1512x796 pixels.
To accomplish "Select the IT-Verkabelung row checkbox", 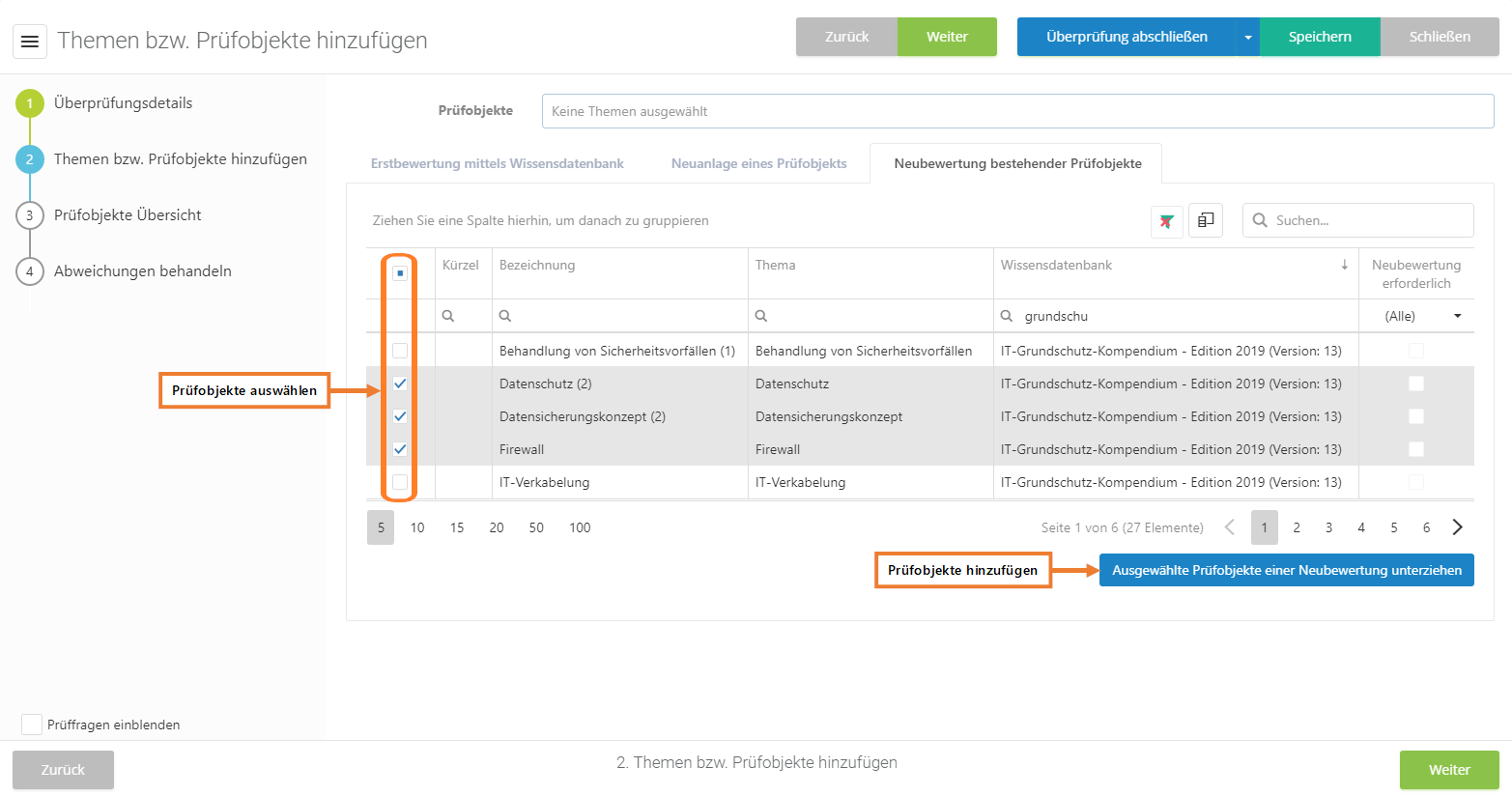I will coord(400,482).
